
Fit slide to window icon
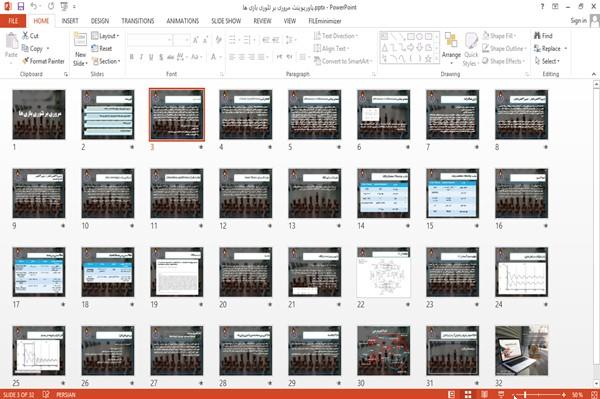pos(594,394)
